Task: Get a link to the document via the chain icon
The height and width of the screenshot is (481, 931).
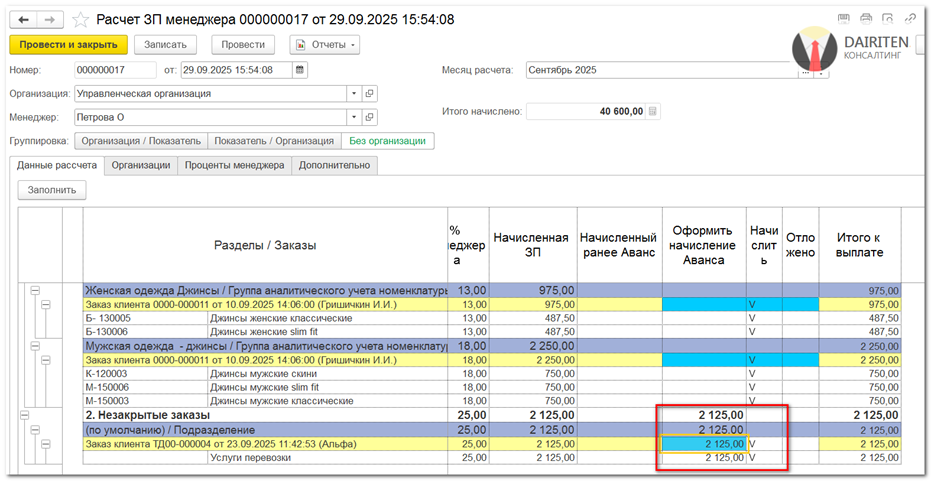Action: click(x=910, y=19)
